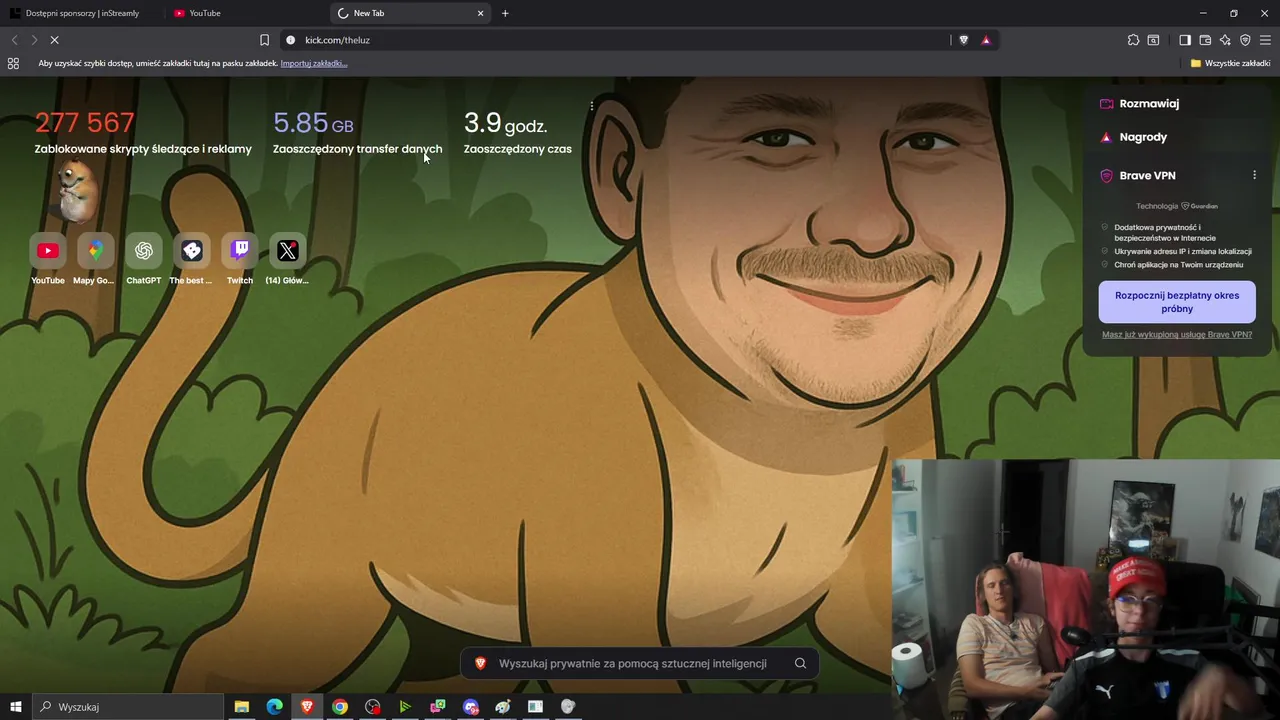Open the X (14) Główna shortcut tile
This screenshot has width=1280, height=720.
(288, 260)
